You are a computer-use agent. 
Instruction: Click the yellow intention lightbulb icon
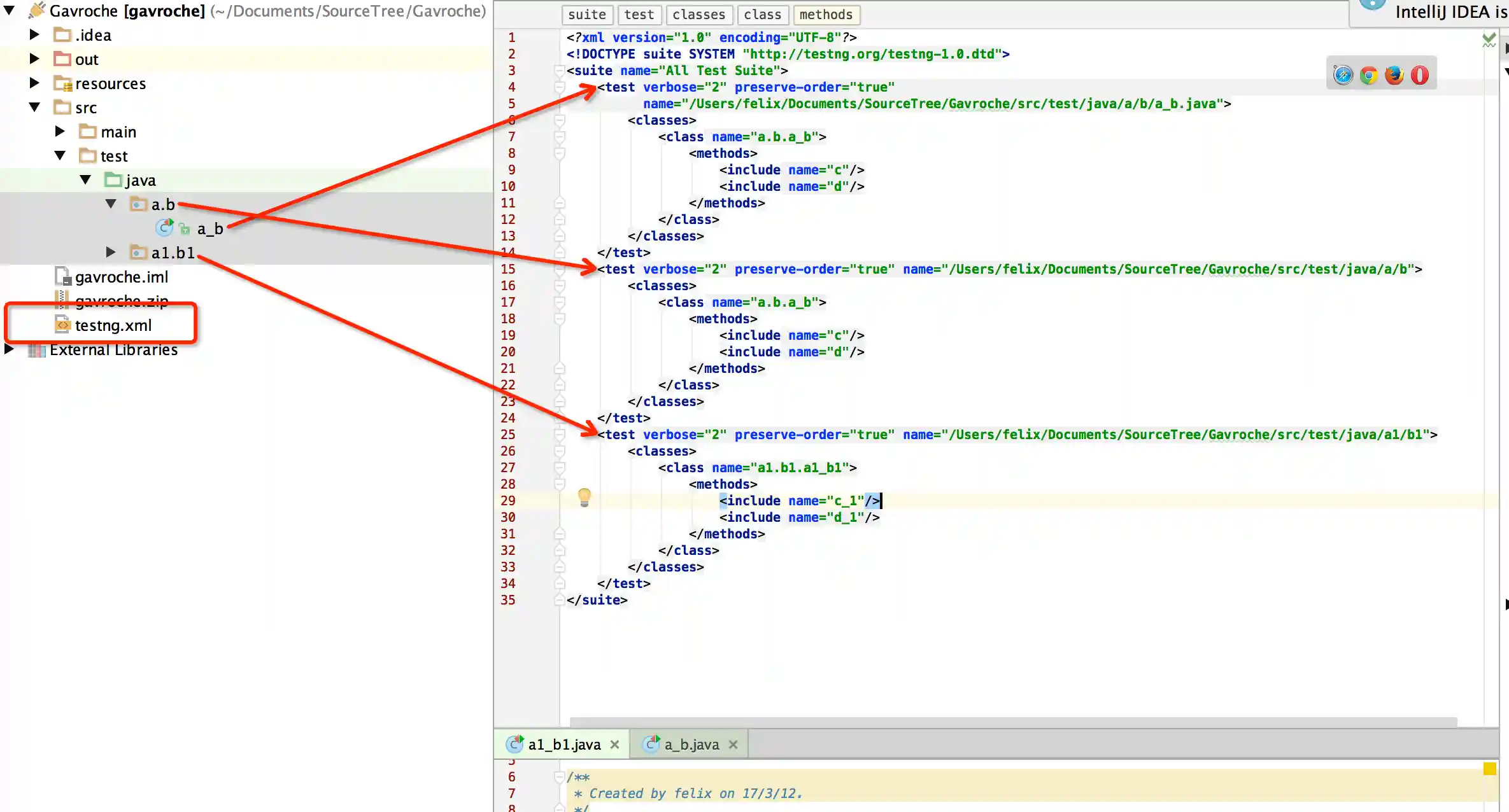pyautogui.click(x=584, y=497)
